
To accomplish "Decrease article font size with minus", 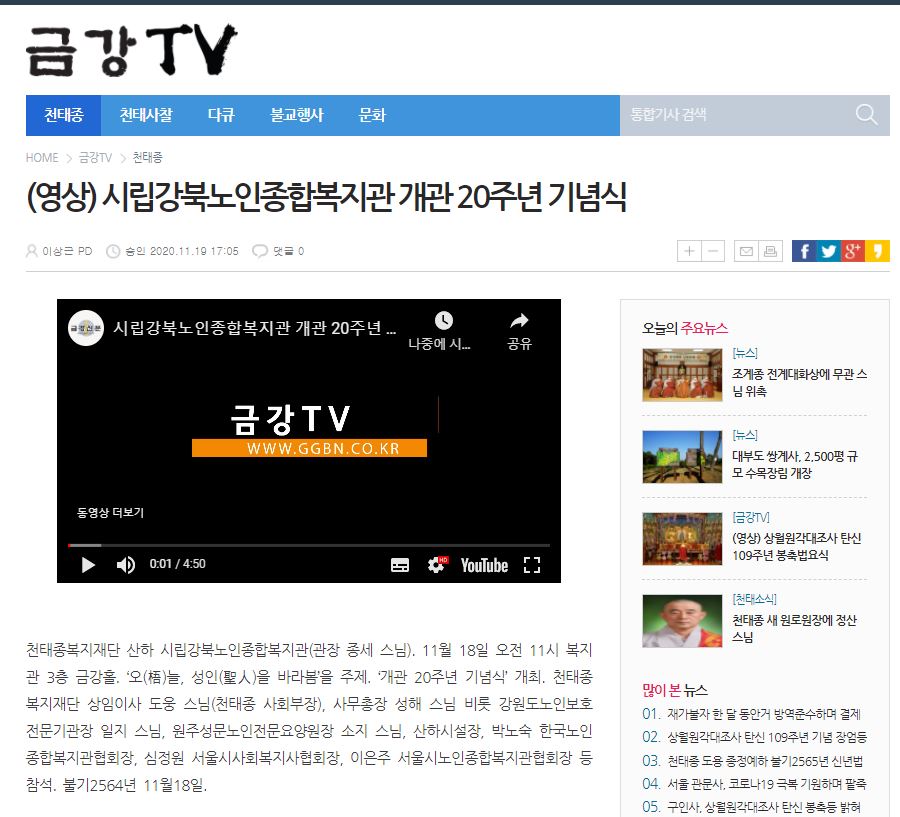I will (713, 251).
